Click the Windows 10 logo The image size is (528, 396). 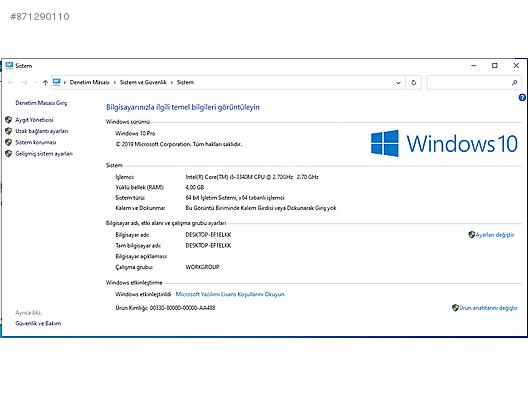point(444,144)
